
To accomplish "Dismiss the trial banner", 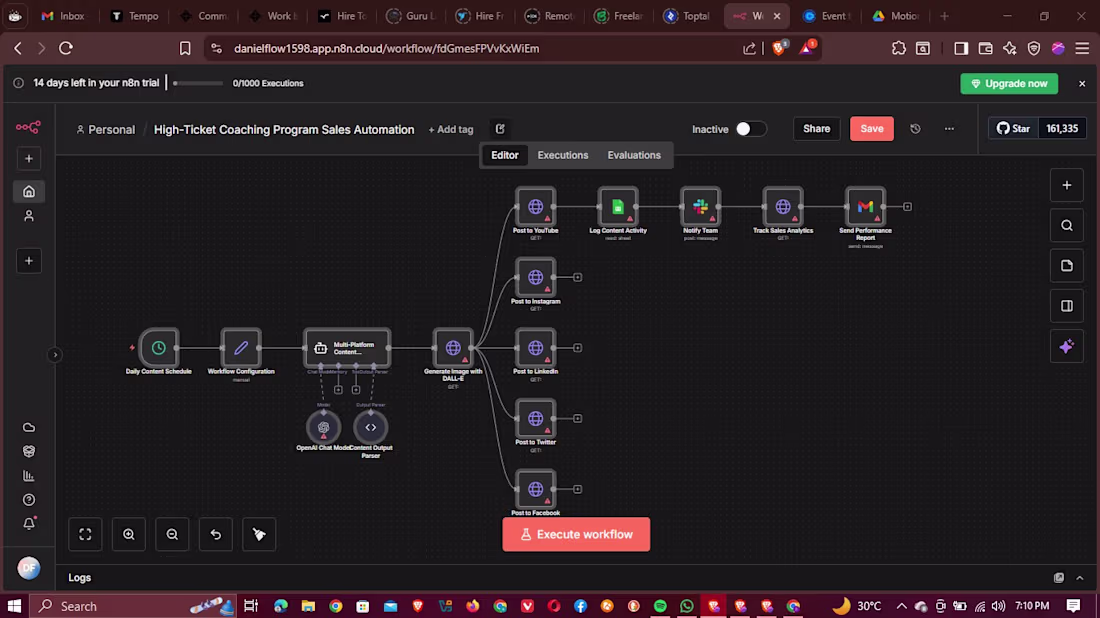I will point(1082,83).
